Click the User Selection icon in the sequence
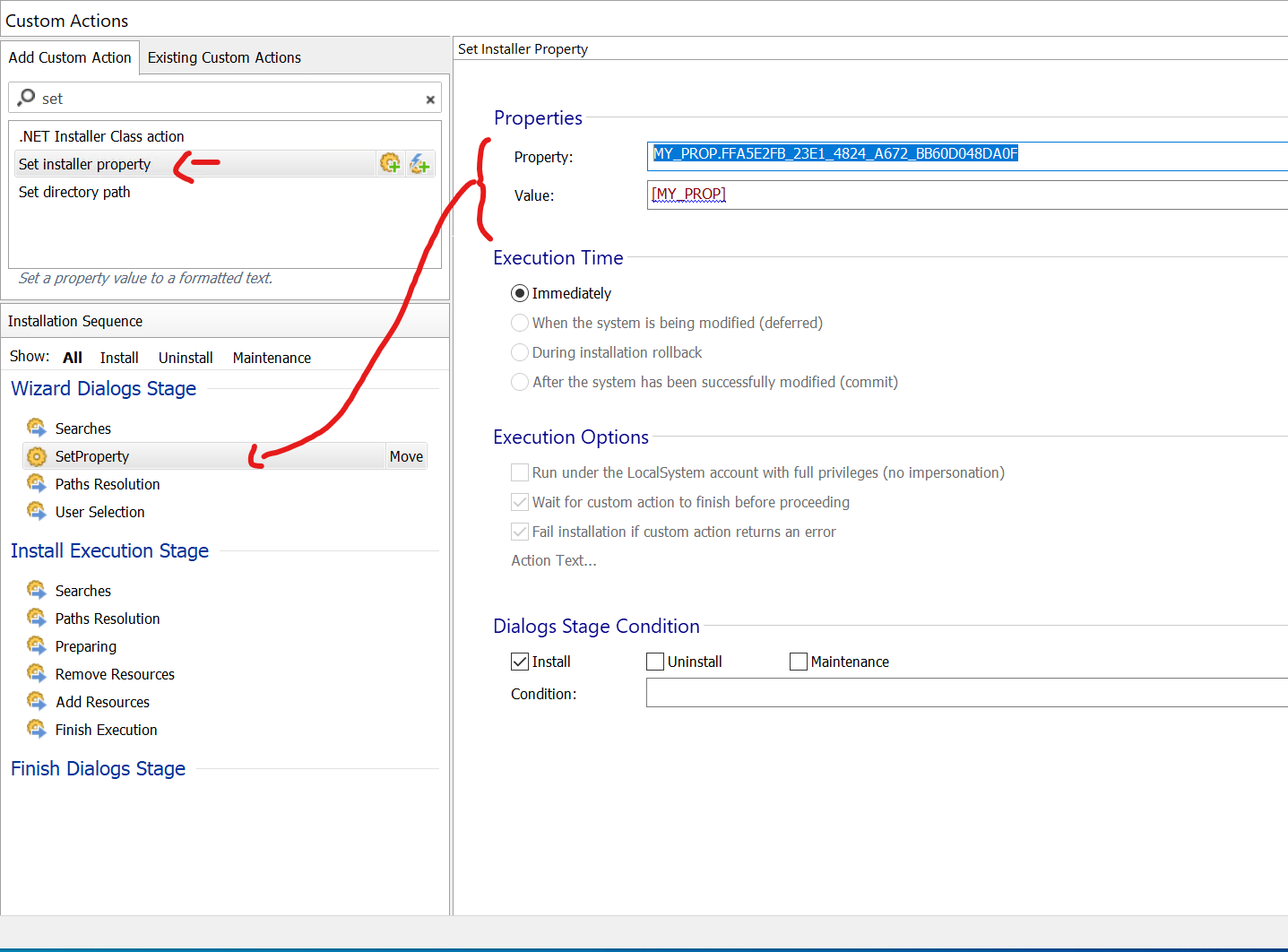The image size is (1288, 952). tap(37, 511)
